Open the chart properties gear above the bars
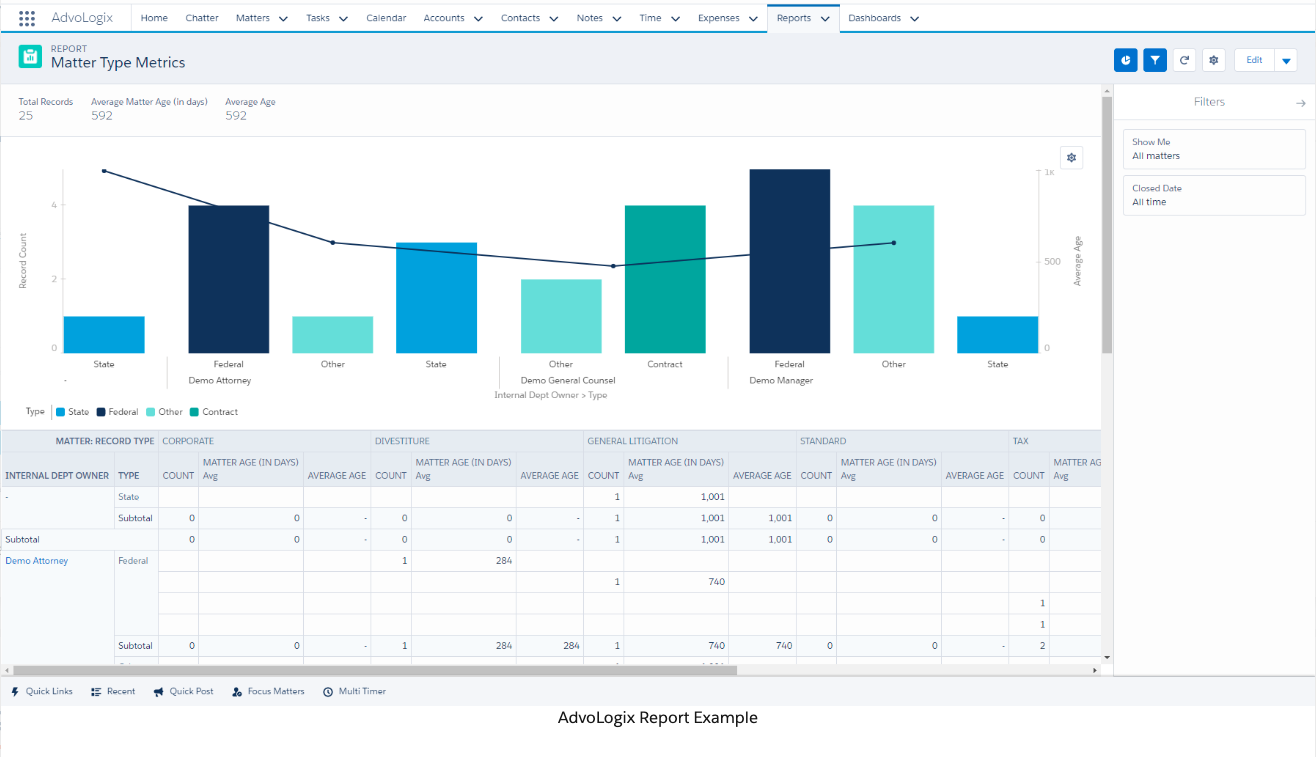The image size is (1316, 757). 1070,157
